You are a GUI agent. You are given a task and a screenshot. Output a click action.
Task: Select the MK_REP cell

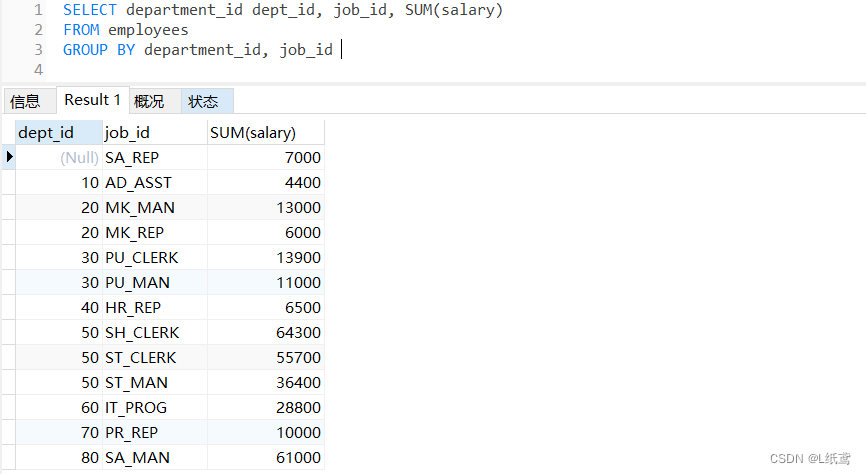pyautogui.click(x=155, y=233)
